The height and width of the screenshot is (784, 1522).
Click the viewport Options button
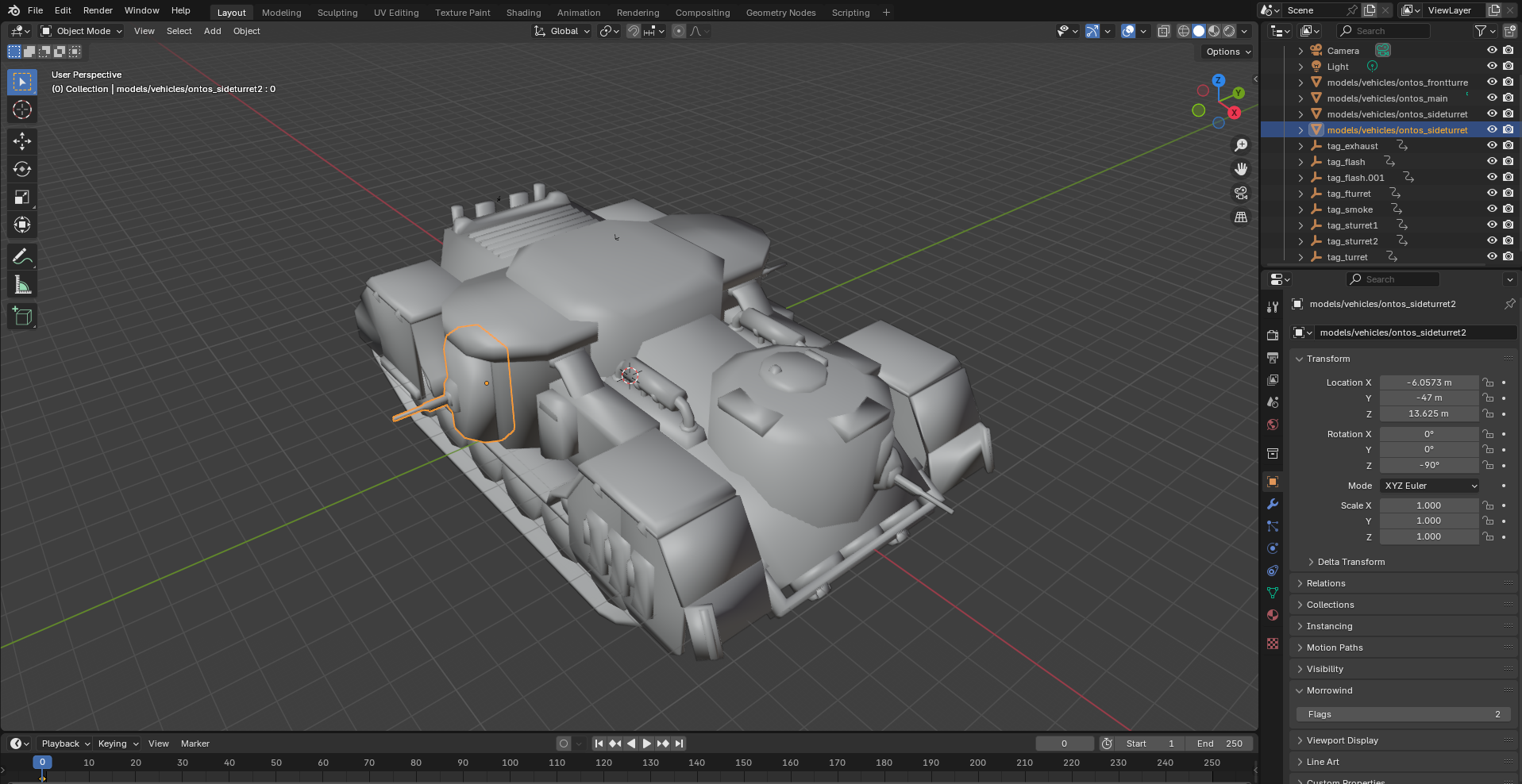(1227, 52)
